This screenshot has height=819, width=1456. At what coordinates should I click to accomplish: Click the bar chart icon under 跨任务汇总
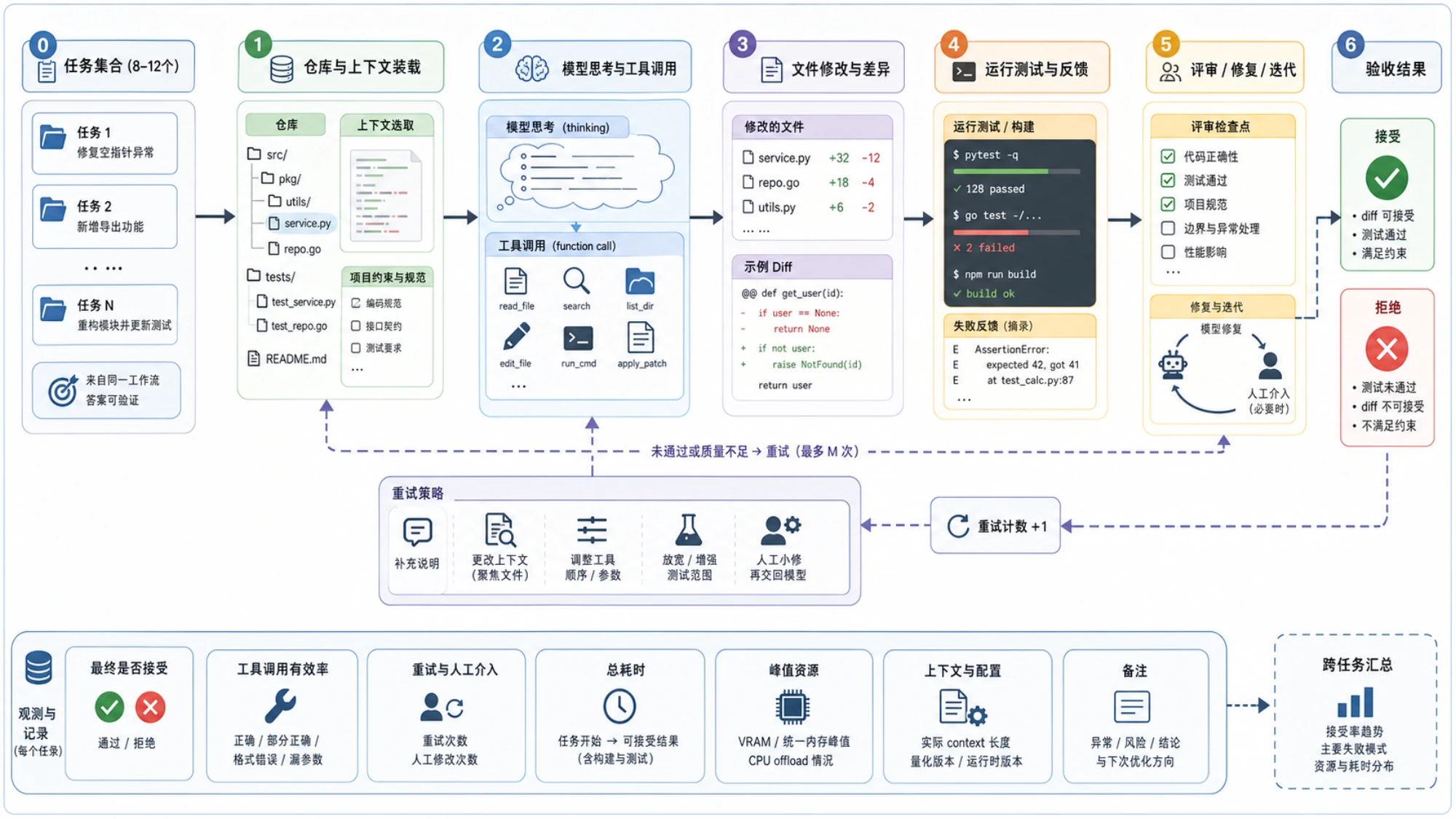tap(1355, 703)
